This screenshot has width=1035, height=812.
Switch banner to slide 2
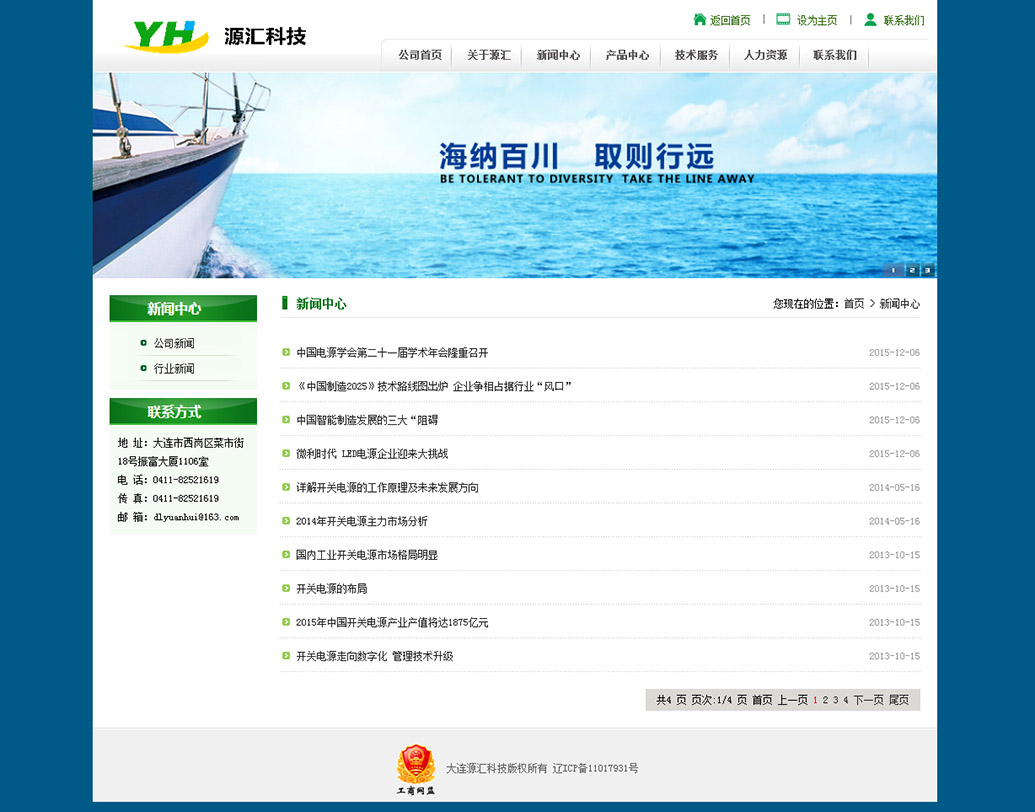click(x=911, y=270)
